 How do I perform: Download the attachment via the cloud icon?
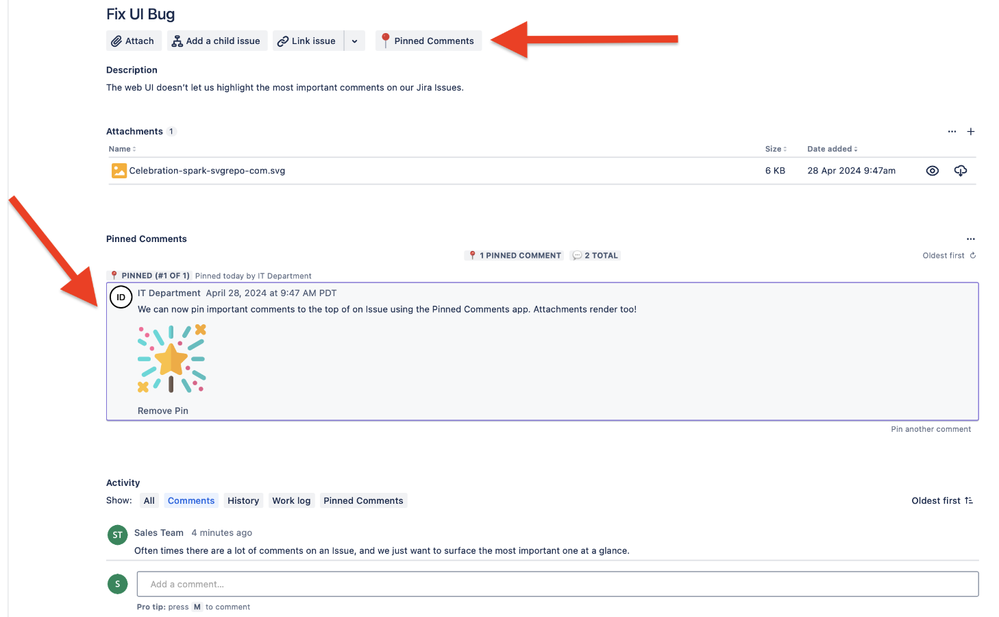pos(960,170)
